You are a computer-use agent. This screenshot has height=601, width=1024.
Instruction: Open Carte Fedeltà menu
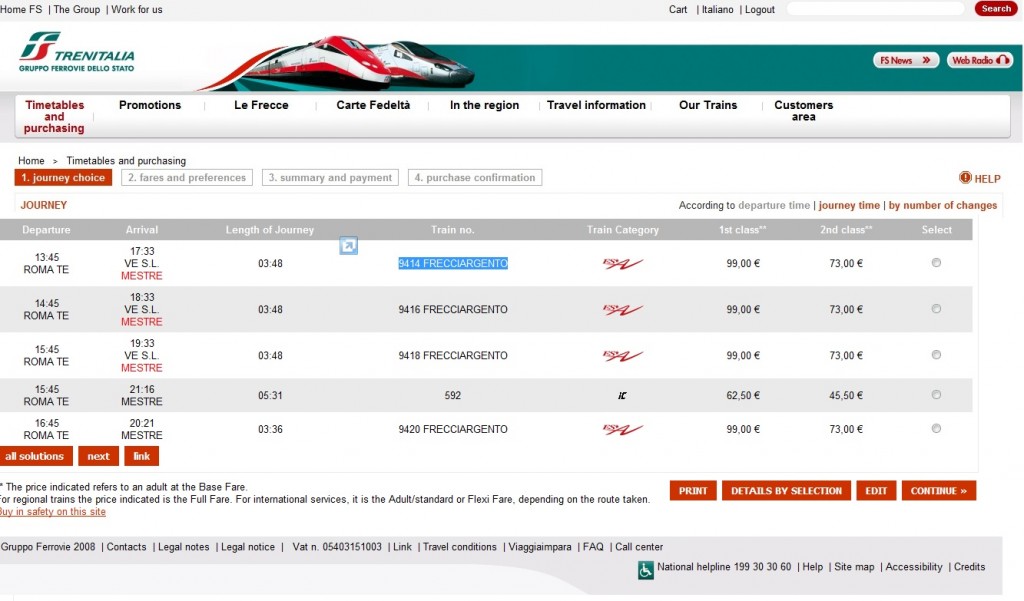[x=373, y=105]
